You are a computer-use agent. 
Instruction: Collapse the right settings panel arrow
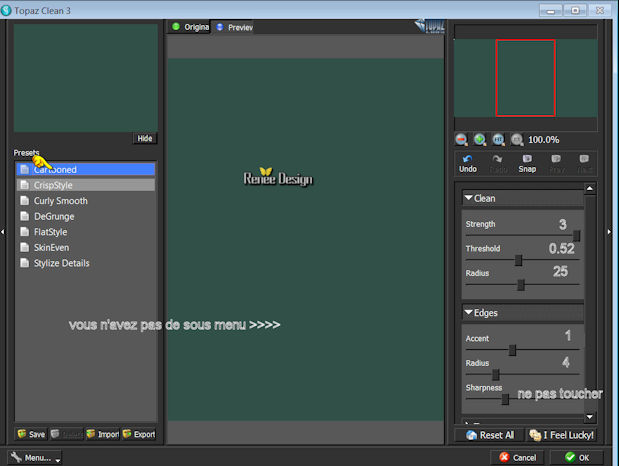coord(609,232)
